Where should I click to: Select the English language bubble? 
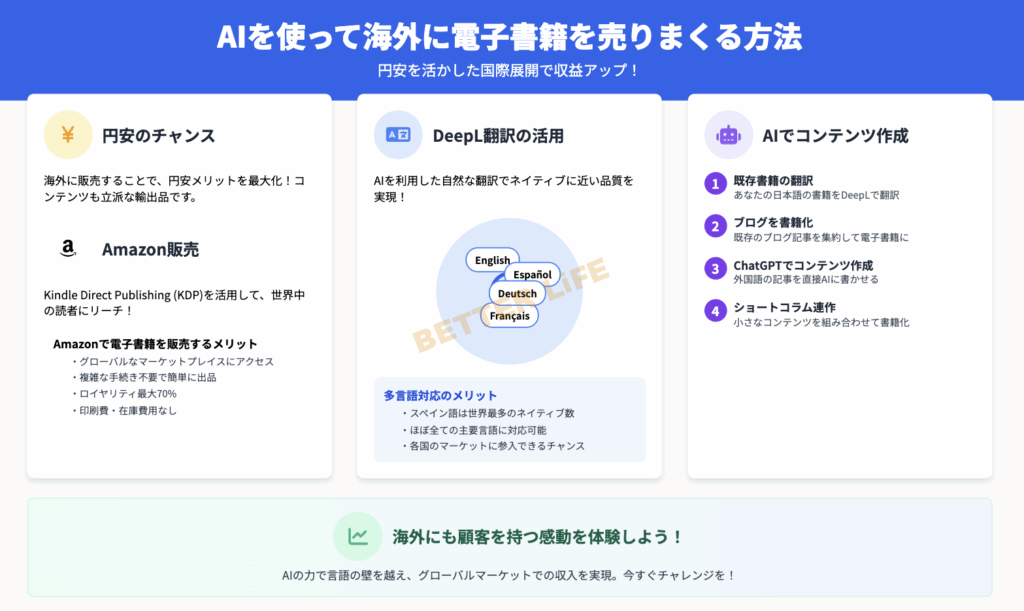[492, 260]
